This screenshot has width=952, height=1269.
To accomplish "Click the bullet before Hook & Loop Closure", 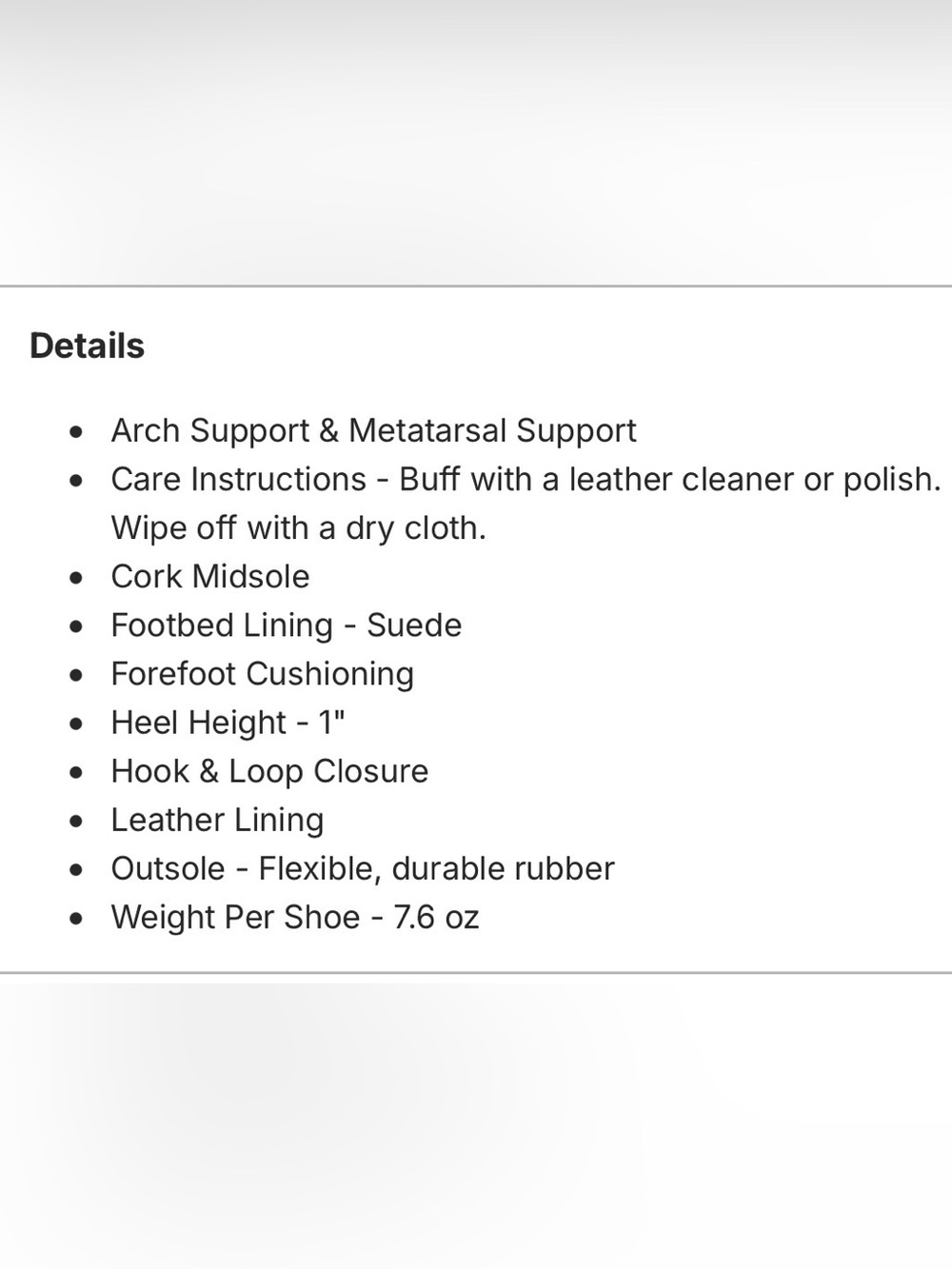I will pyautogui.click(x=76, y=772).
